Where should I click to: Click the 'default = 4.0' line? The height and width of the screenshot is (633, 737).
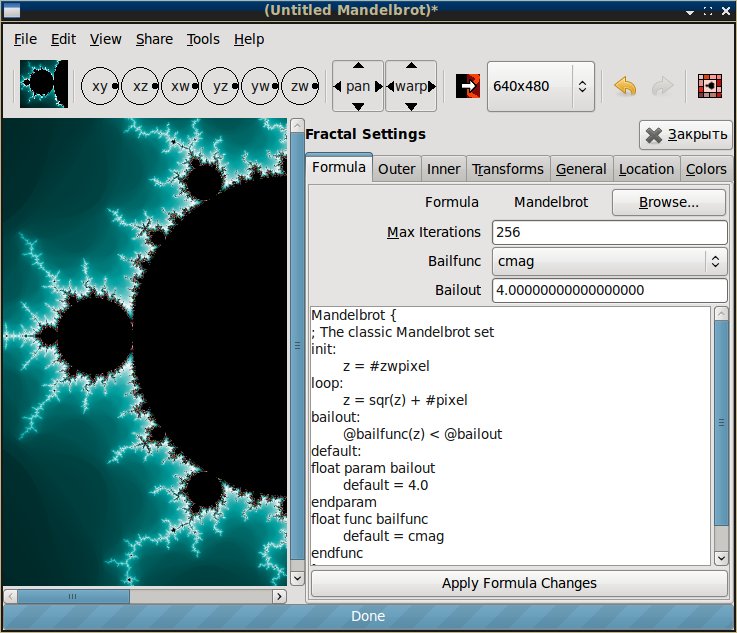[x=385, y=485]
